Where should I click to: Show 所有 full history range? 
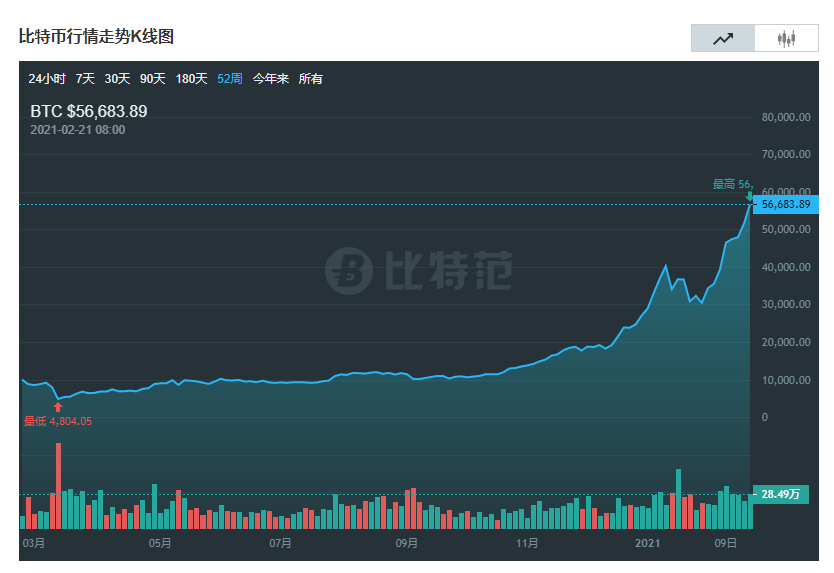click(311, 79)
